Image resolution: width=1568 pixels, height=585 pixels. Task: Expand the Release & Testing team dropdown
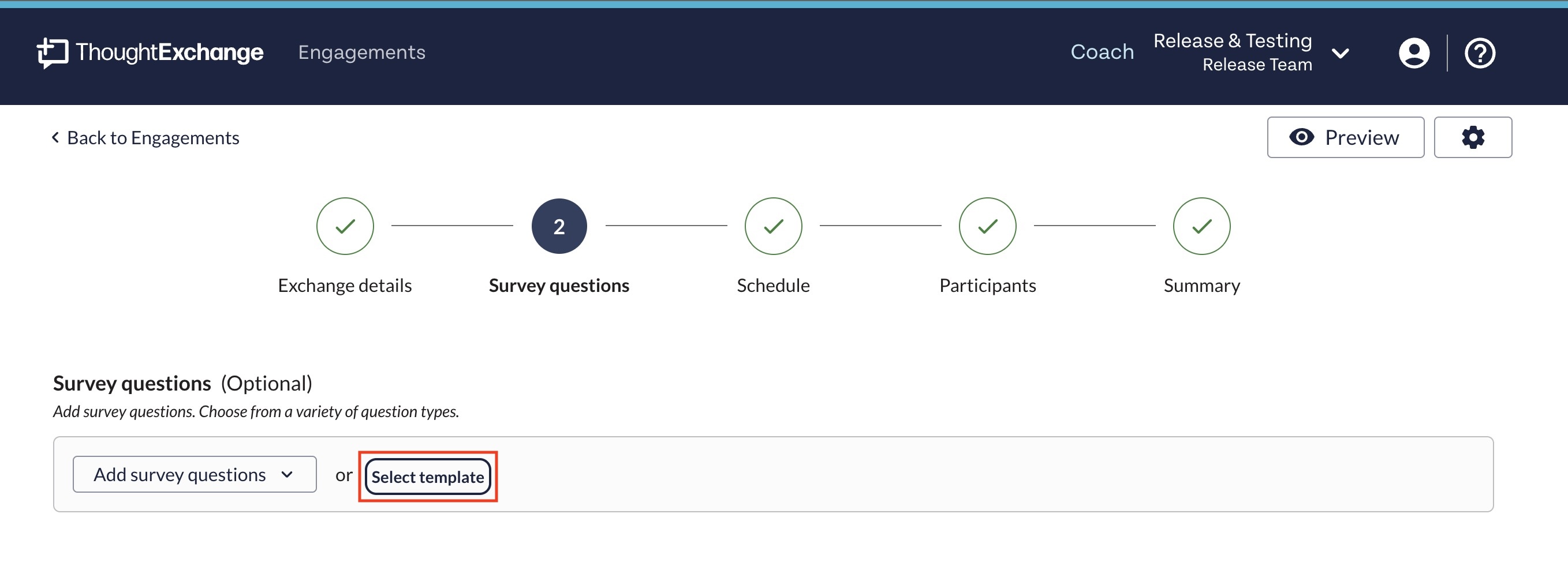tap(1340, 54)
